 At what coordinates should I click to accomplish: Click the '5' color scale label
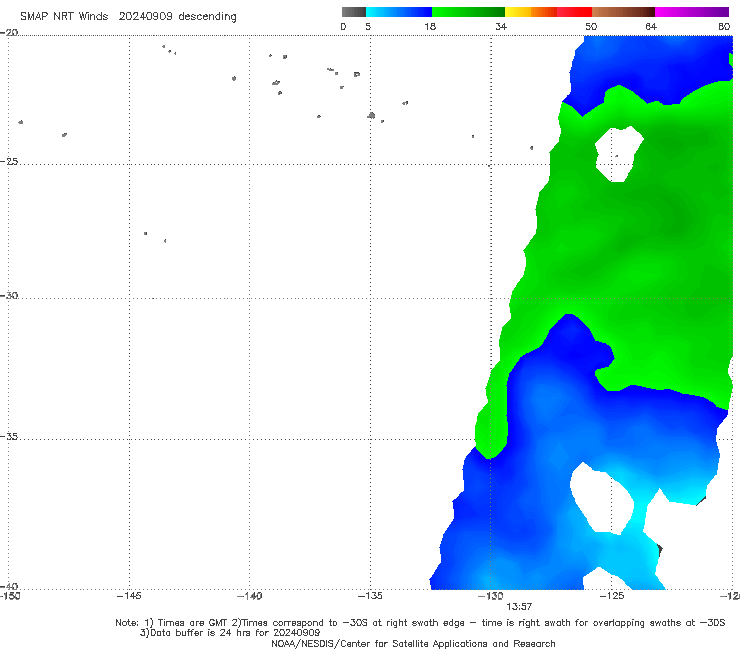pos(368,26)
